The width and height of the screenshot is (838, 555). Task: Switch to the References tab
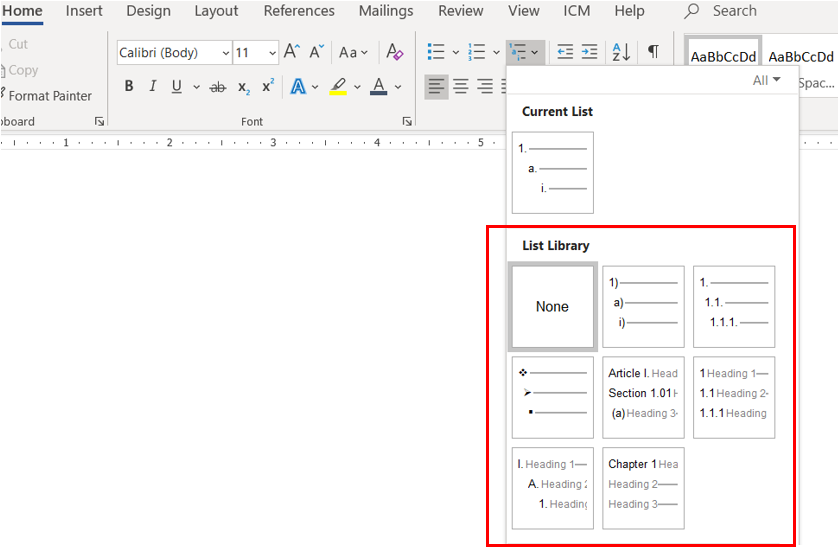[300, 11]
